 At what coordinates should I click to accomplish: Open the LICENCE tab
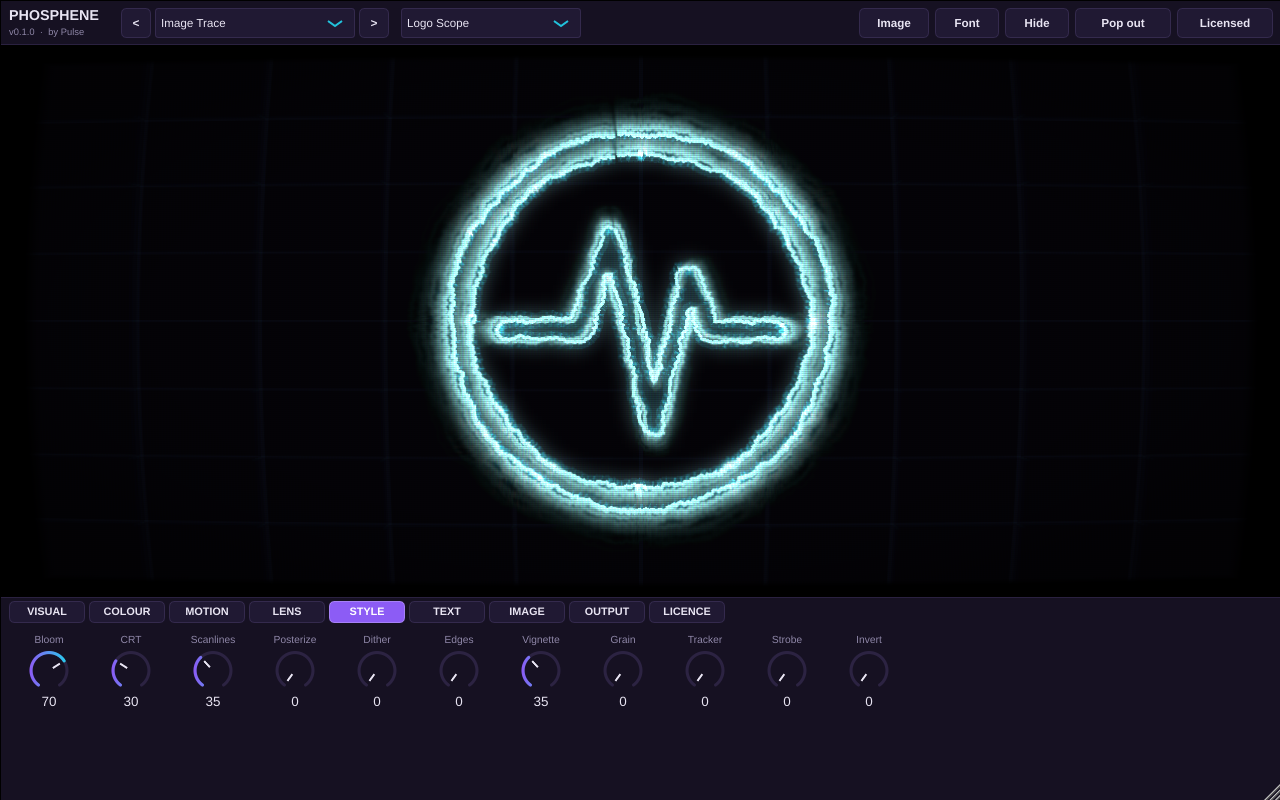(687, 612)
